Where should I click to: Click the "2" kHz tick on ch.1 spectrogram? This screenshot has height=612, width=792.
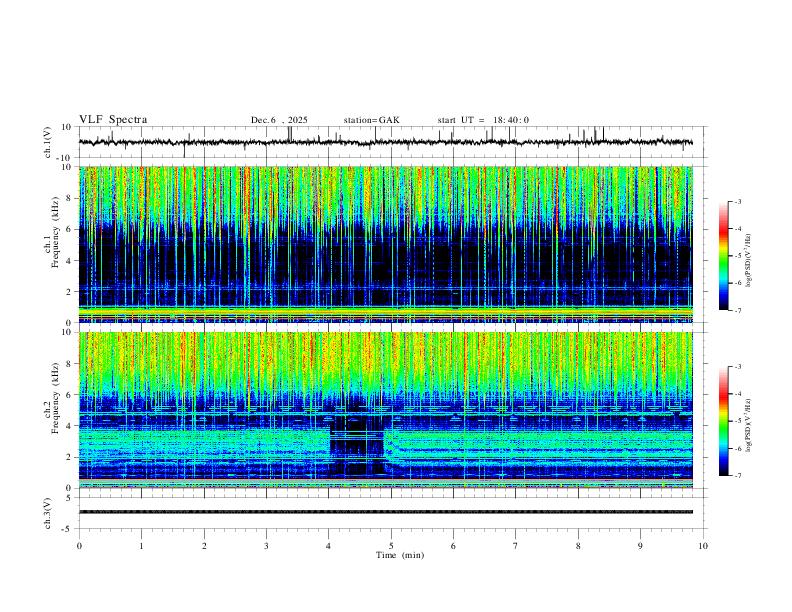pos(69,292)
